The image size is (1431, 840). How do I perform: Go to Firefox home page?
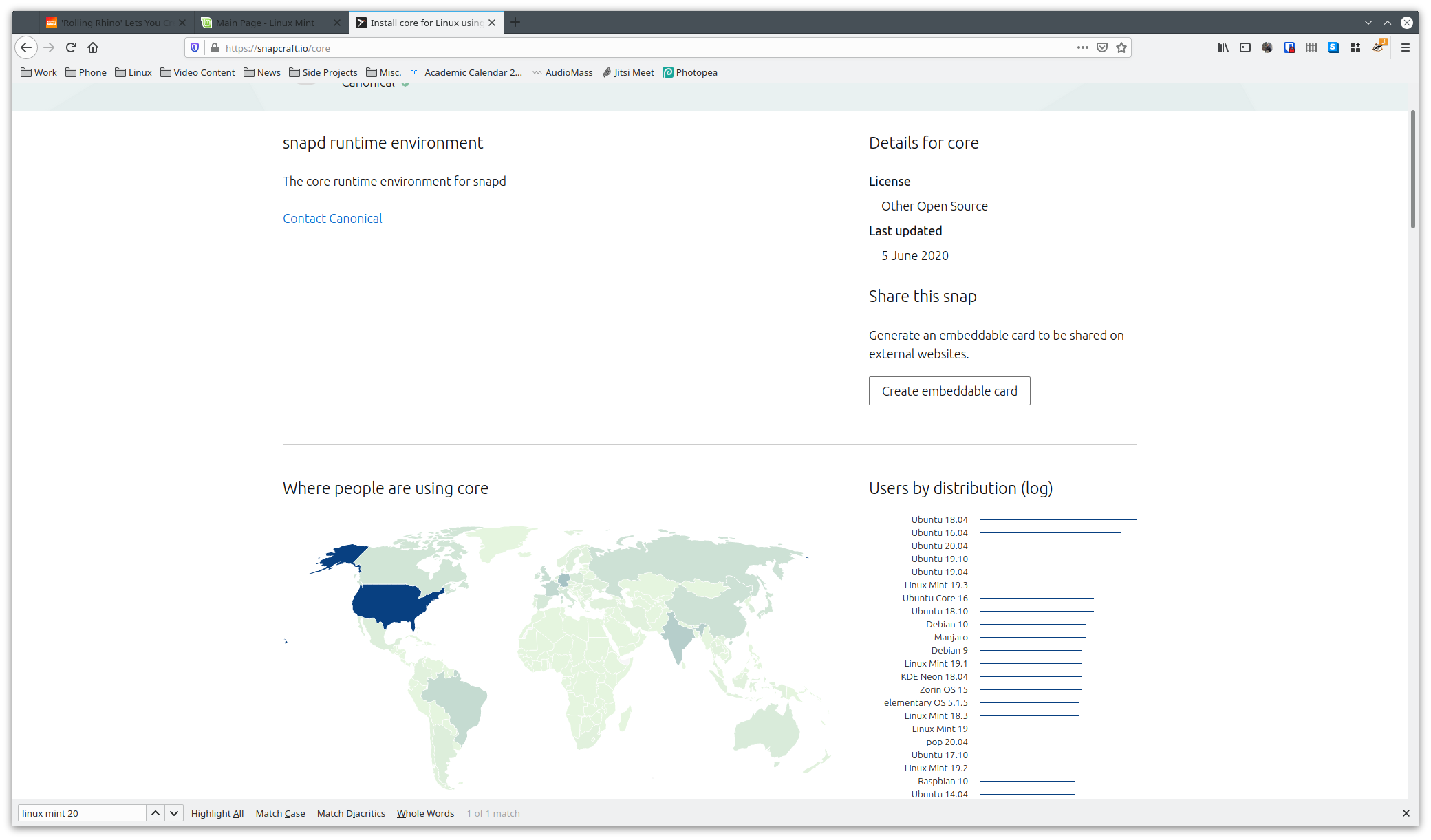click(93, 47)
